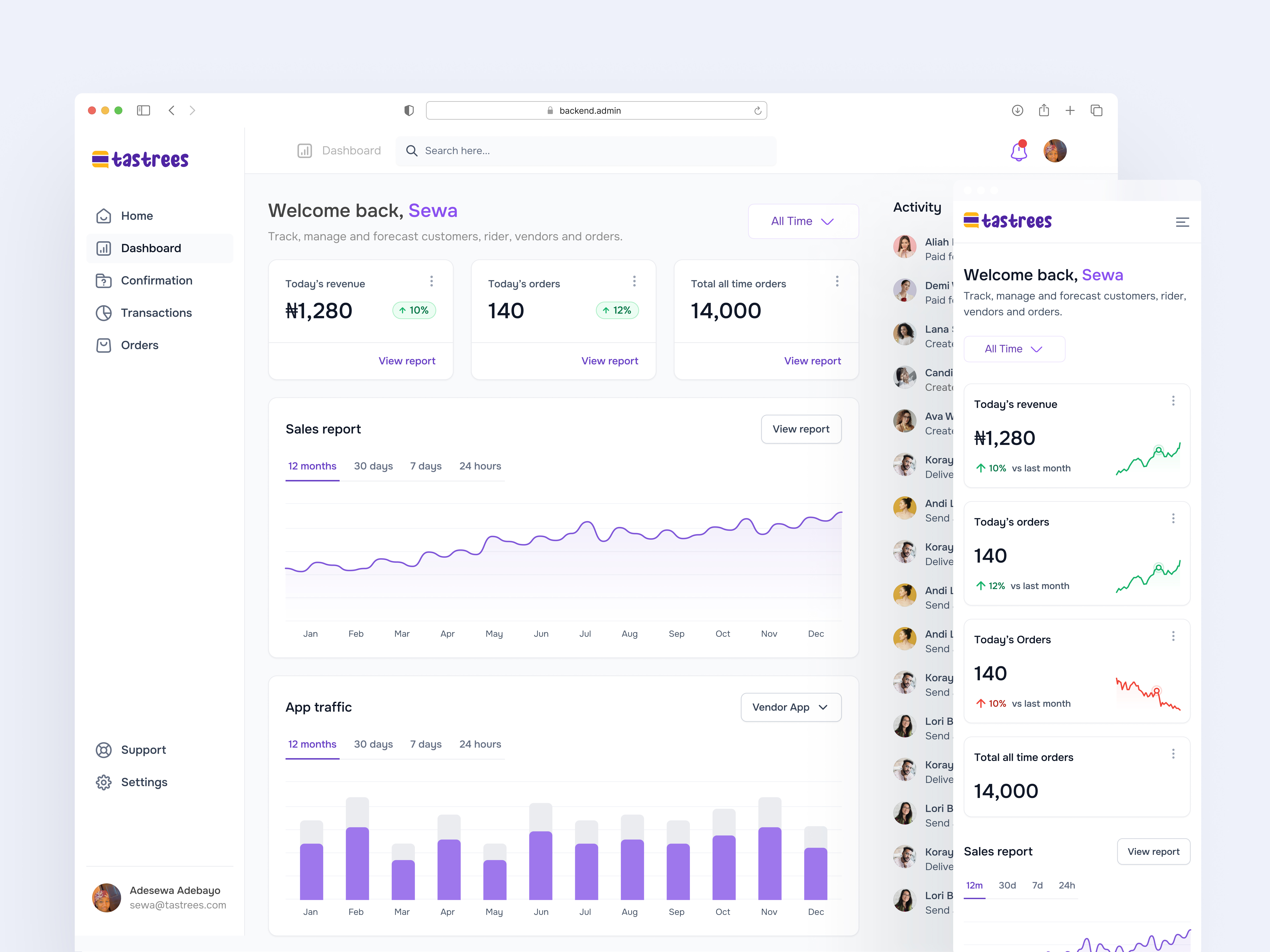Click the 10% growth badge on revenue card

point(414,310)
